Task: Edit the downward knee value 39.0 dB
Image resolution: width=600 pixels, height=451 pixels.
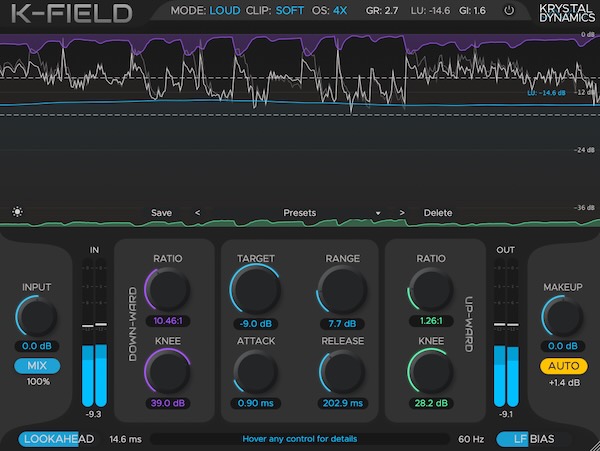Action: (168, 403)
